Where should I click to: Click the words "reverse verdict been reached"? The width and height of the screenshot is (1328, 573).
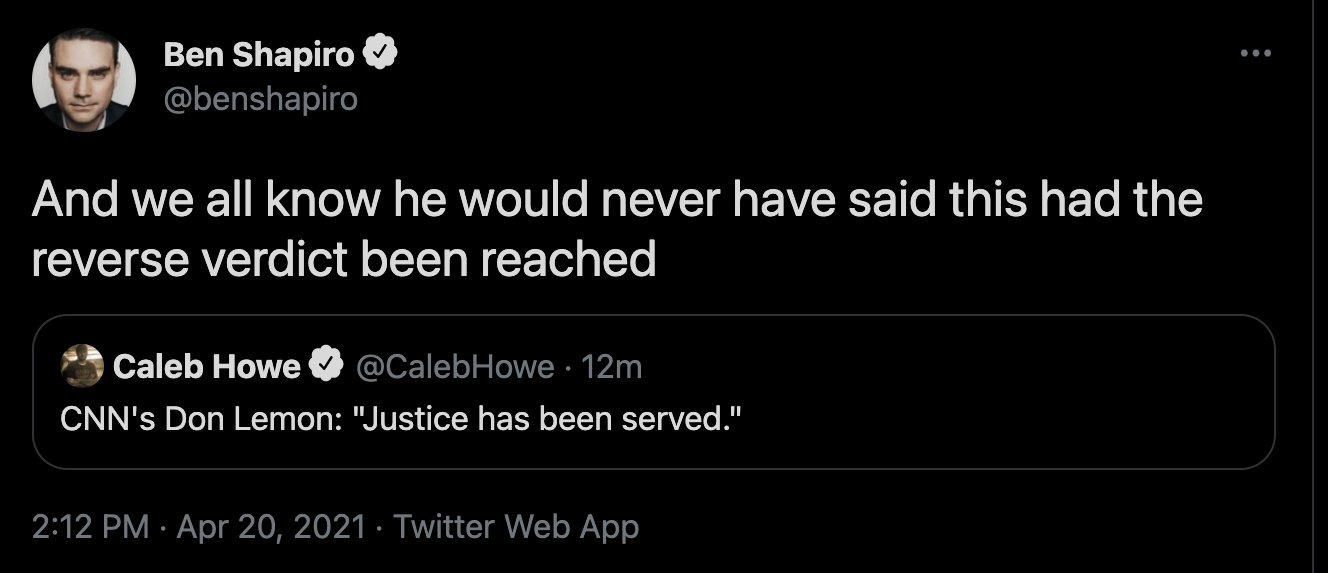coord(344,258)
